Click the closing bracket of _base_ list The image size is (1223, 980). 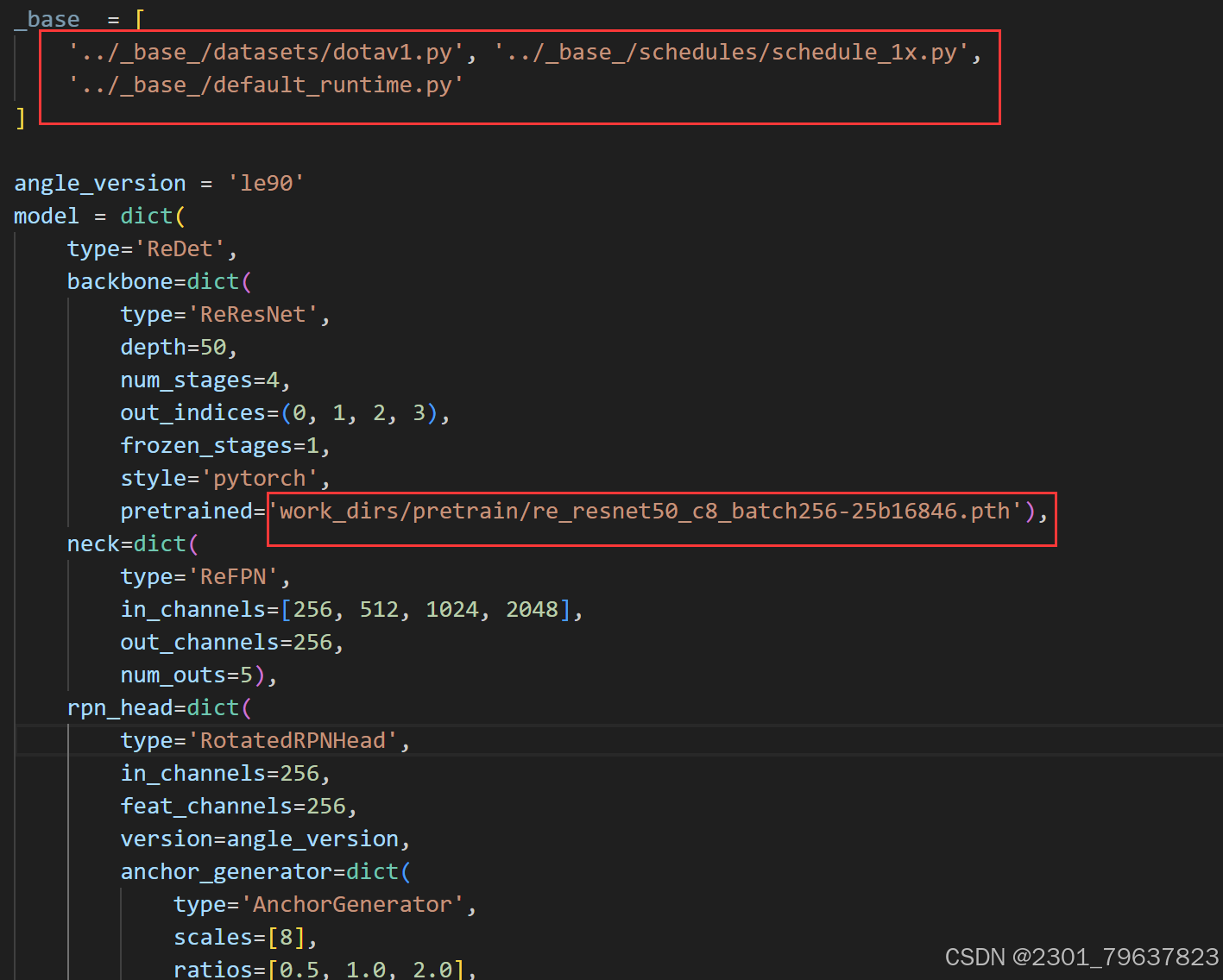[20, 117]
